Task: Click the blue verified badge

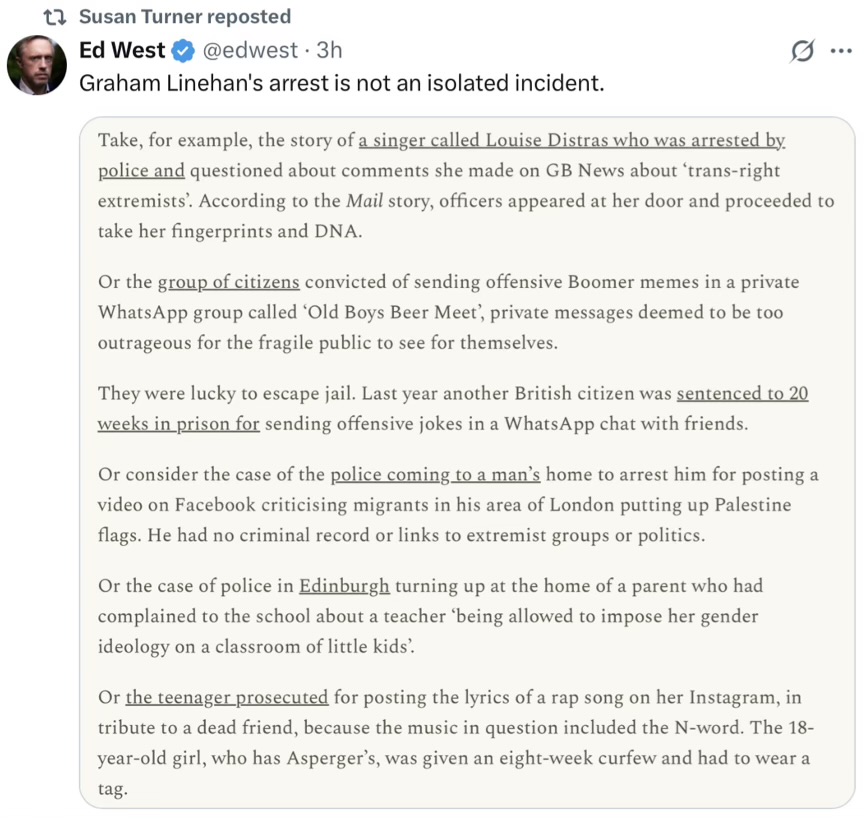Action: (x=183, y=51)
